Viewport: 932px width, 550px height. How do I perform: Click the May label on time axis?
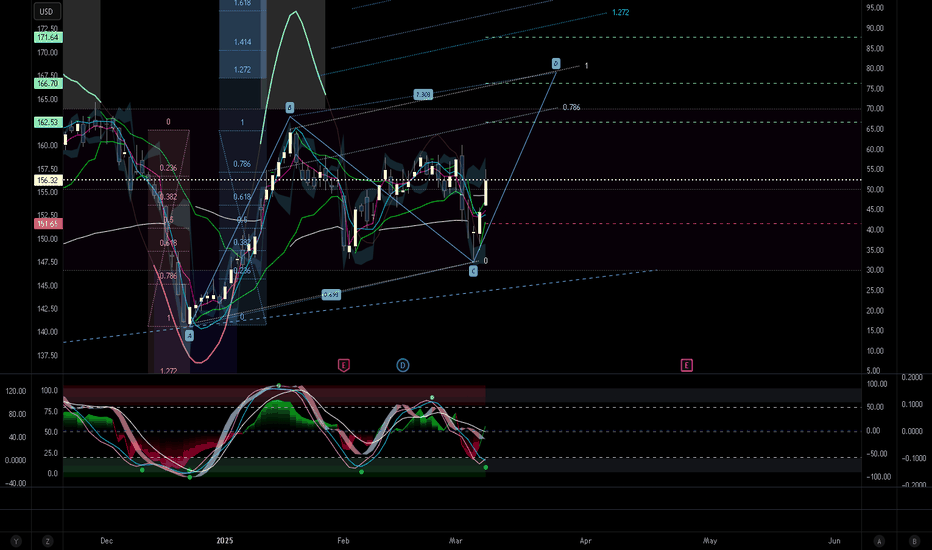[710, 541]
